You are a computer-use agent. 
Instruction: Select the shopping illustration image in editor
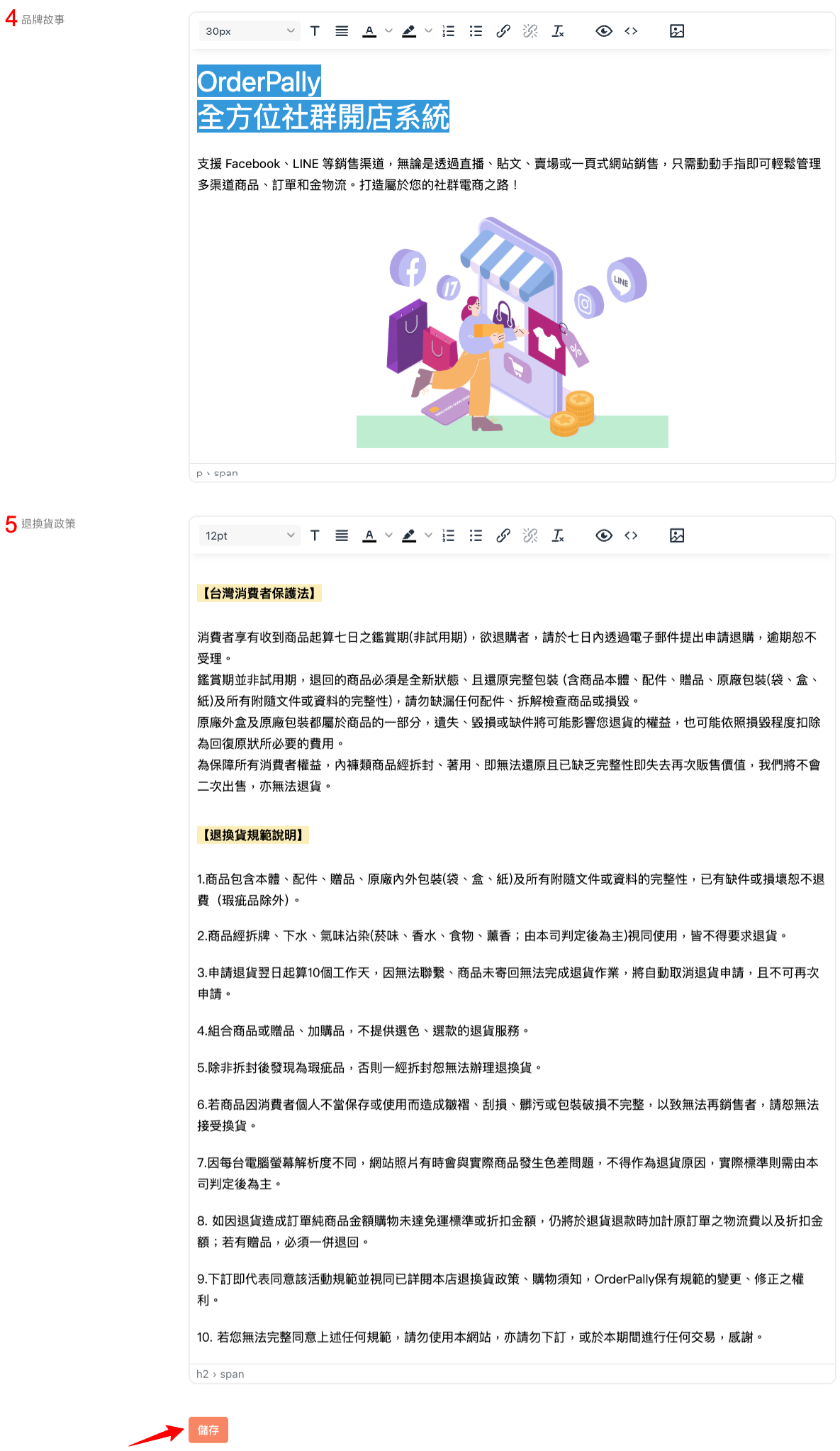[513, 332]
